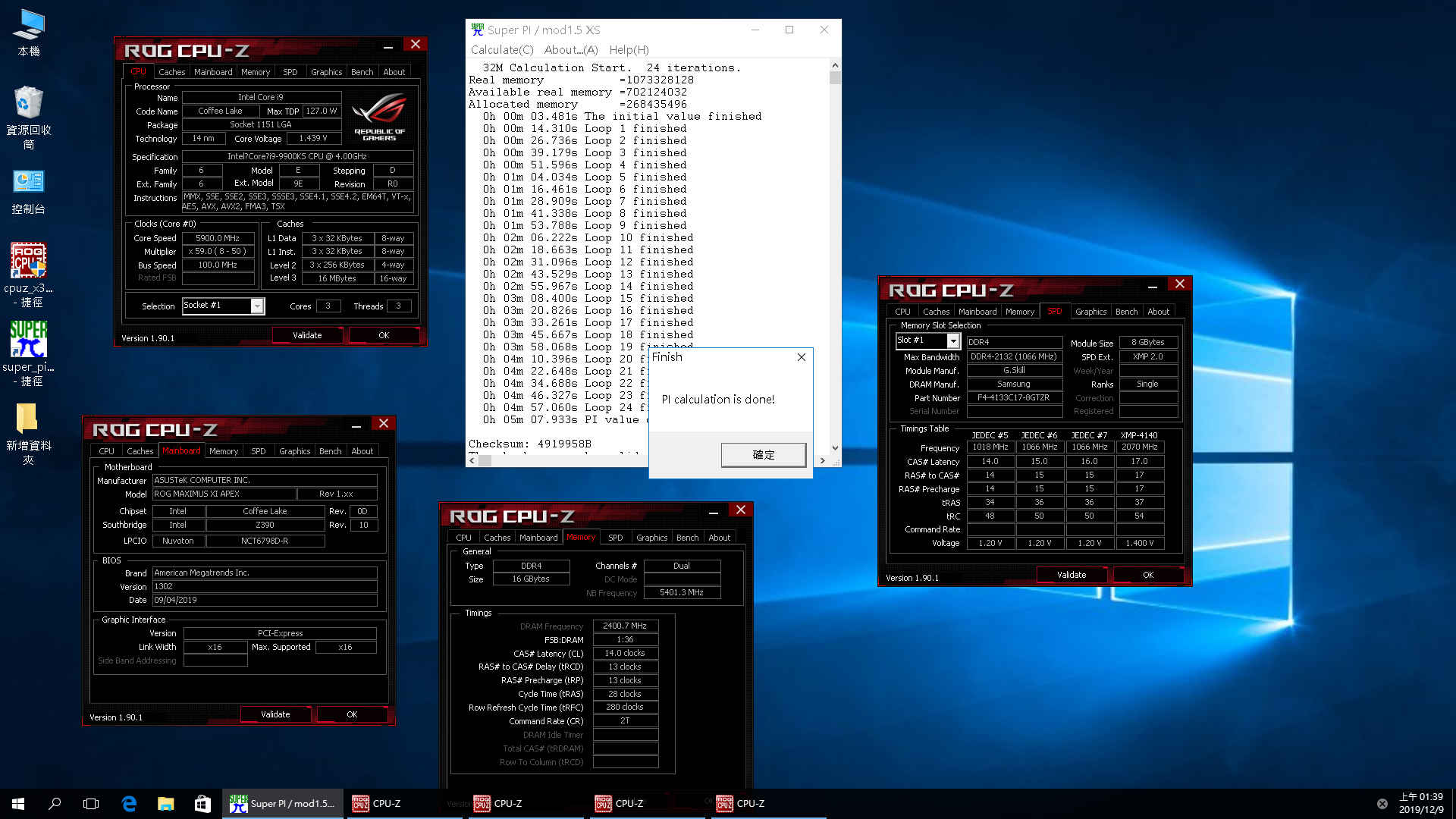The height and width of the screenshot is (819, 1456).
Task: Open the Windows Start menu
Action: pos(18,804)
